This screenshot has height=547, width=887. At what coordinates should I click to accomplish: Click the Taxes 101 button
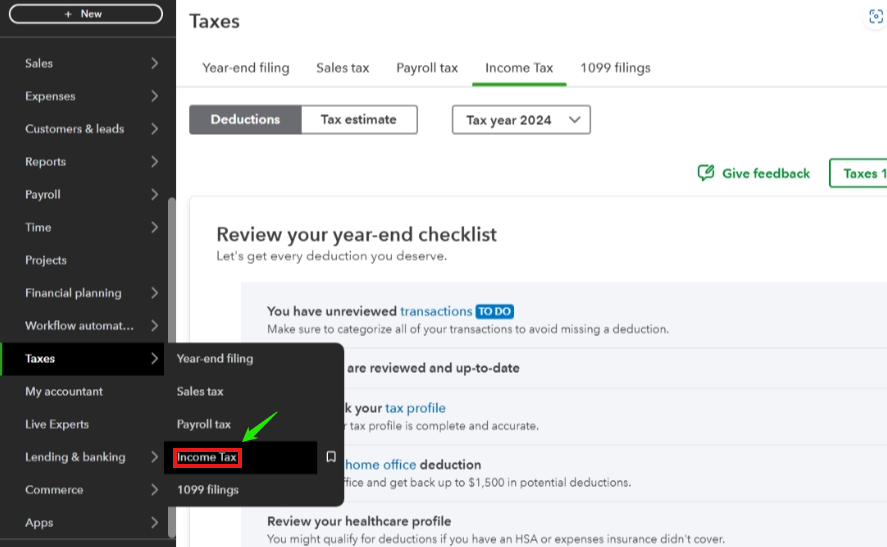tap(858, 173)
